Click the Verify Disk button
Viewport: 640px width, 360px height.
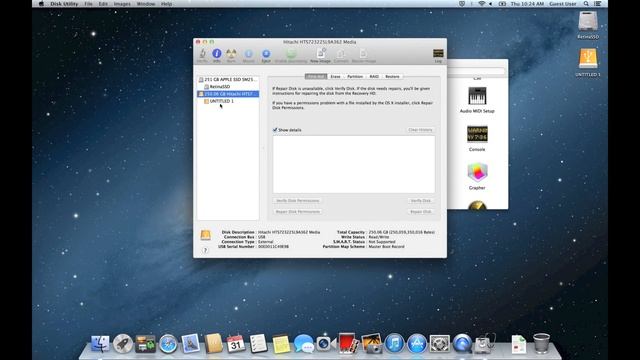420,201
